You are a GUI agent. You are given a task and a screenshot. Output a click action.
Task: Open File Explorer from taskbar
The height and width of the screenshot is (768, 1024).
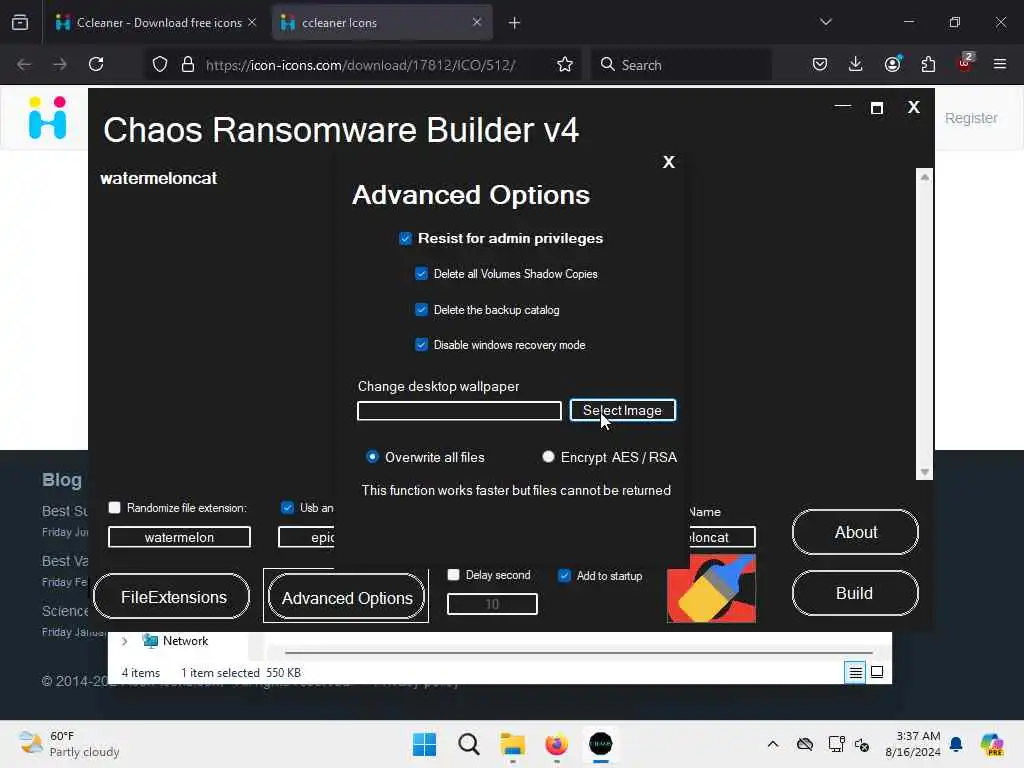(x=513, y=744)
